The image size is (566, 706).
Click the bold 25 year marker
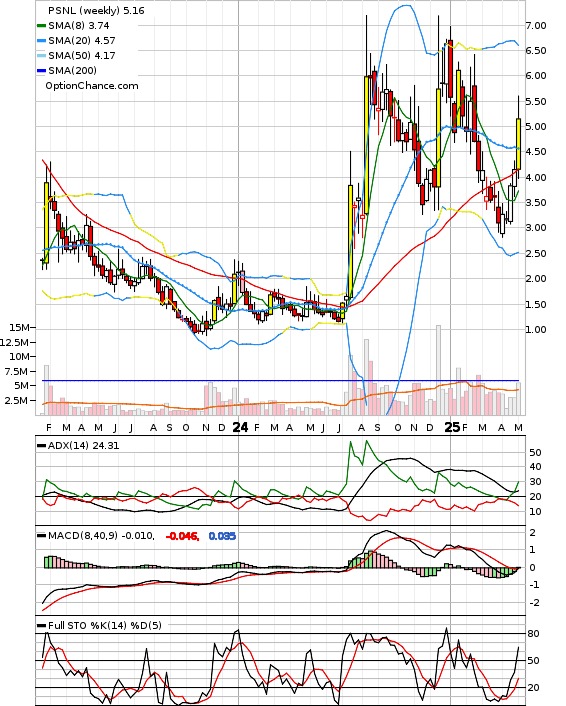click(452, 427)
